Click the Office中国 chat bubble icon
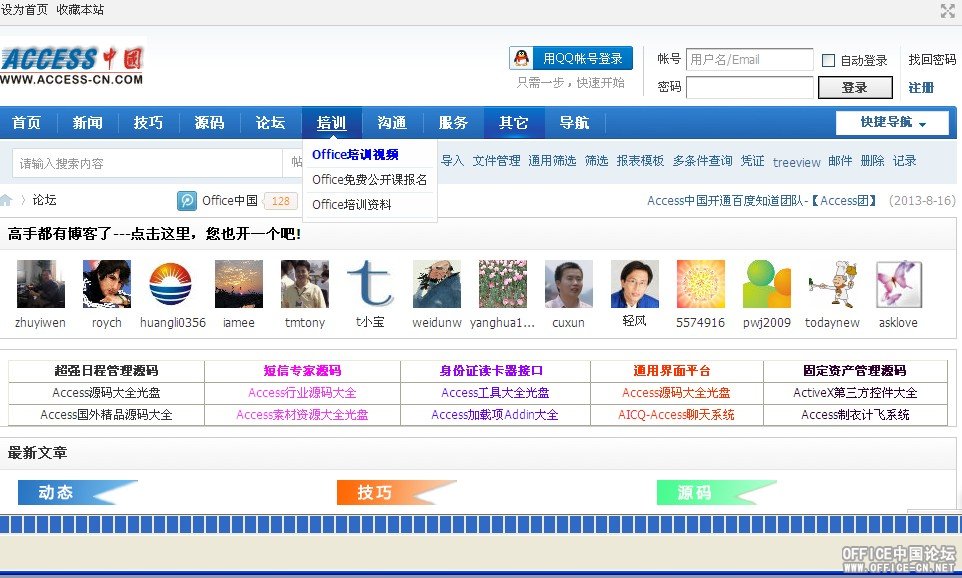 coord(187,201)
